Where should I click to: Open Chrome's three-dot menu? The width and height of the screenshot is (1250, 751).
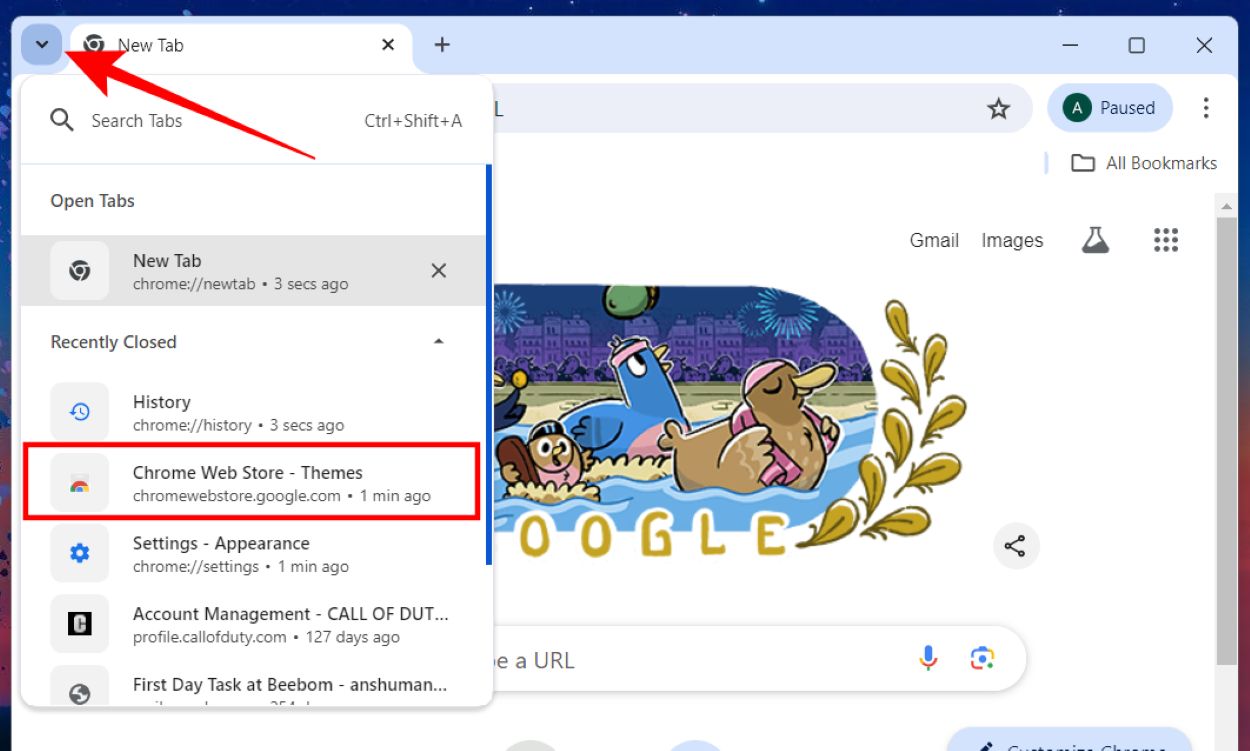(1207, 108)
